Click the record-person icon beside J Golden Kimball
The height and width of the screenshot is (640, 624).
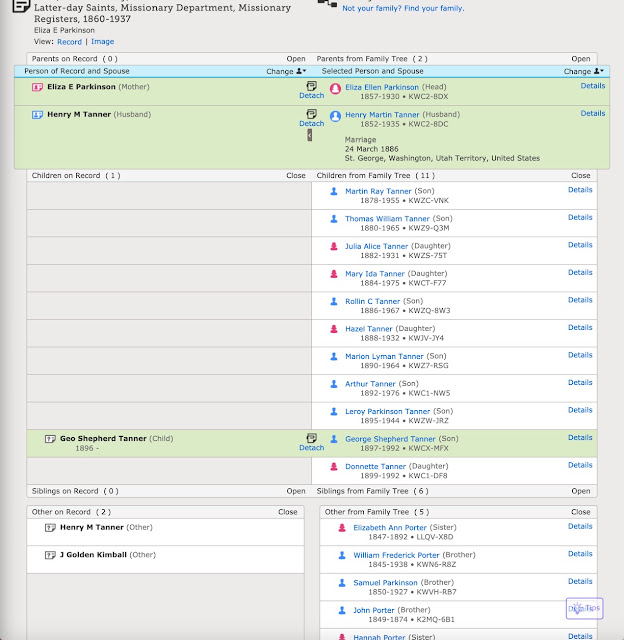tap(50, 555)
